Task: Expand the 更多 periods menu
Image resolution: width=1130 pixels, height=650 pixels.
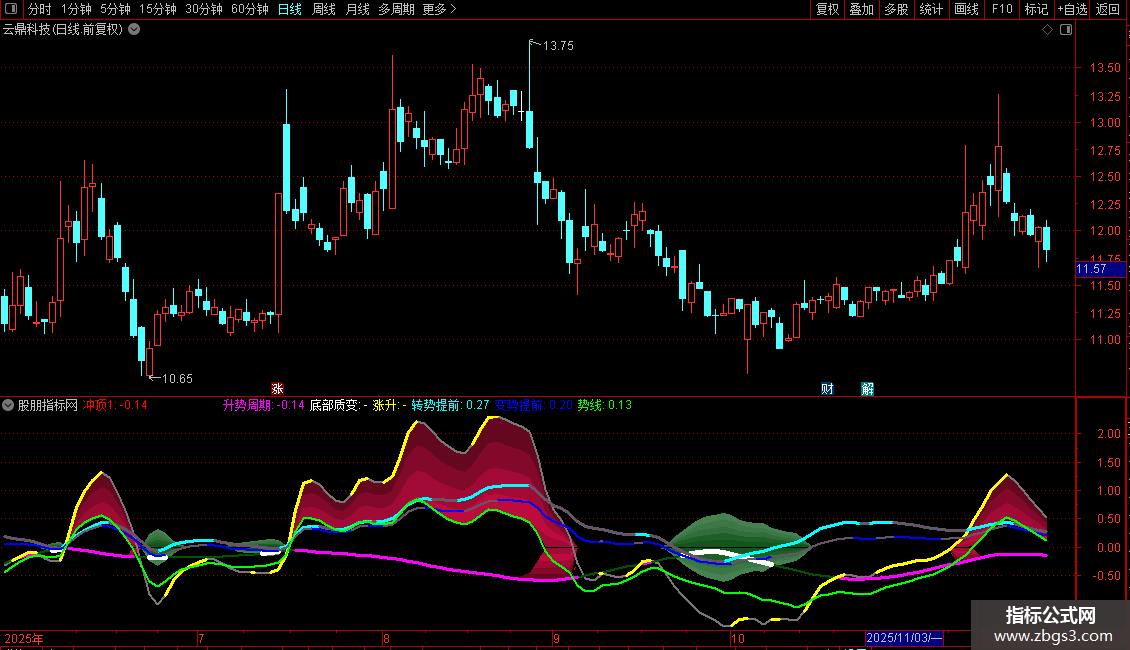Action: [x=439, y=10]
